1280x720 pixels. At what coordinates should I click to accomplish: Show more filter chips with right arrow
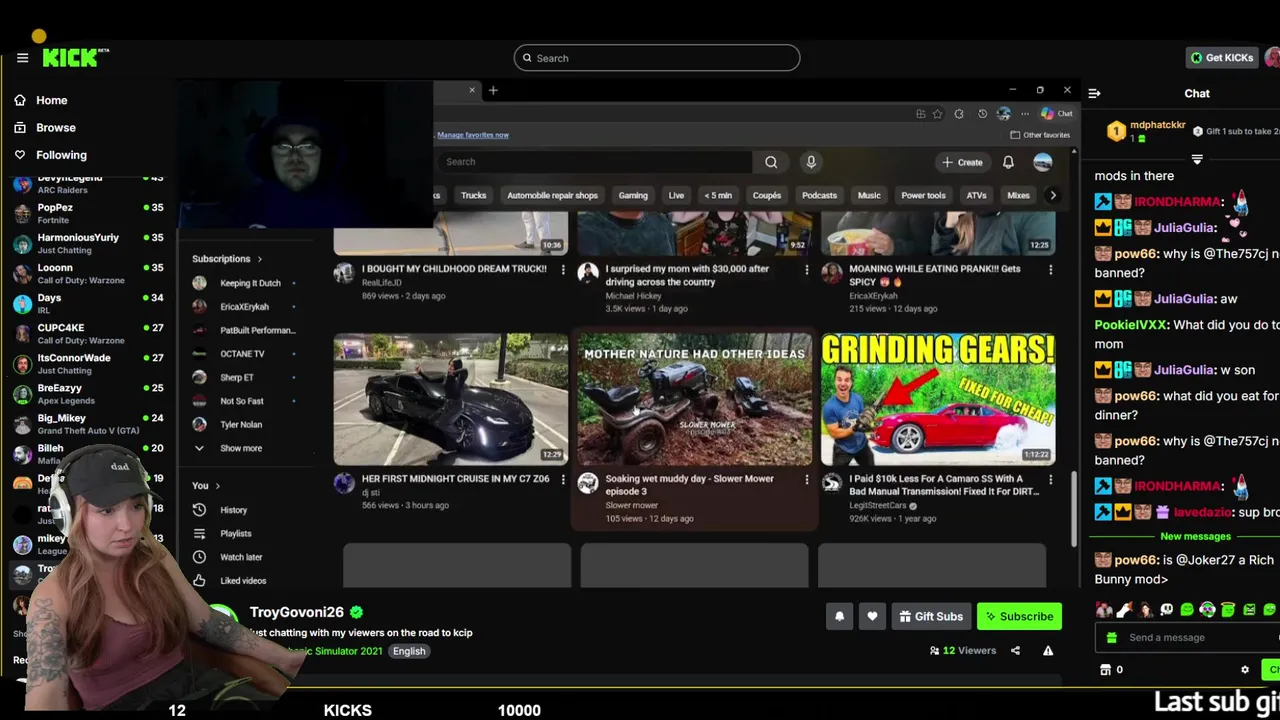1052,195
